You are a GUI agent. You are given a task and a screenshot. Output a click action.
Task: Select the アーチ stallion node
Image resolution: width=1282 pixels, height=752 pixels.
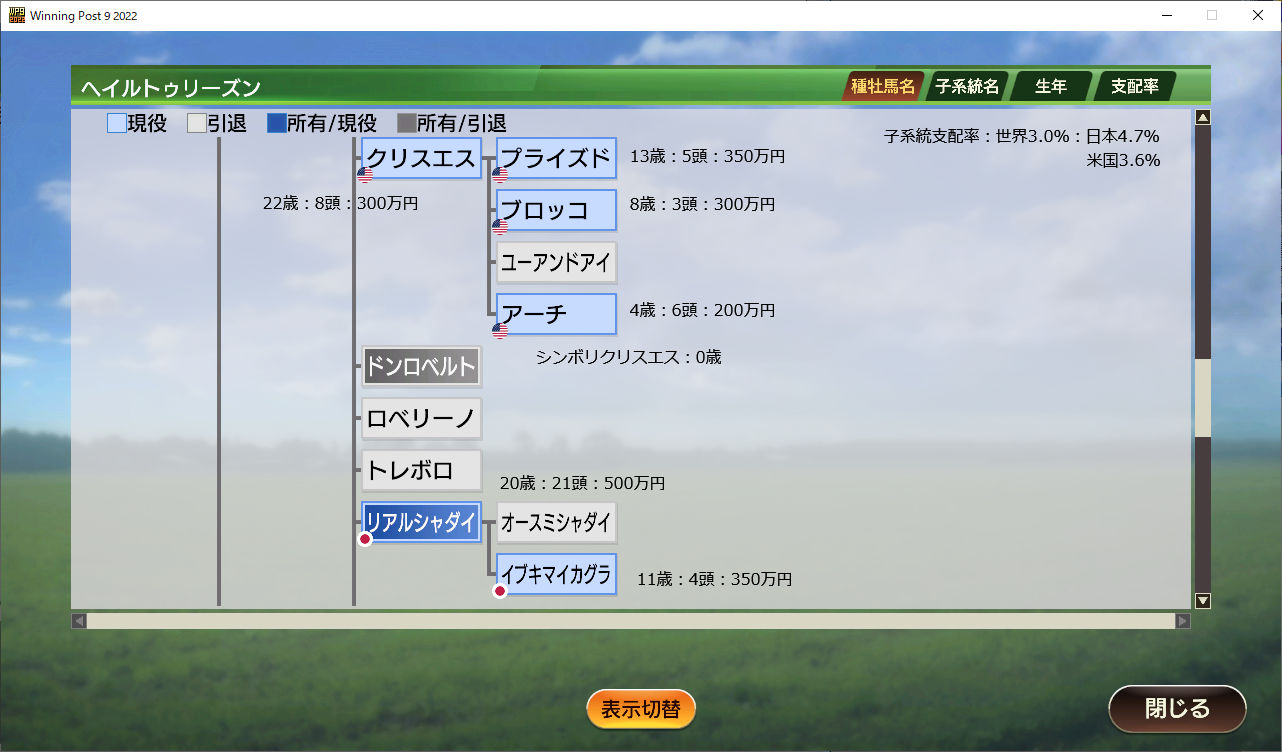(x=556, y=314)
